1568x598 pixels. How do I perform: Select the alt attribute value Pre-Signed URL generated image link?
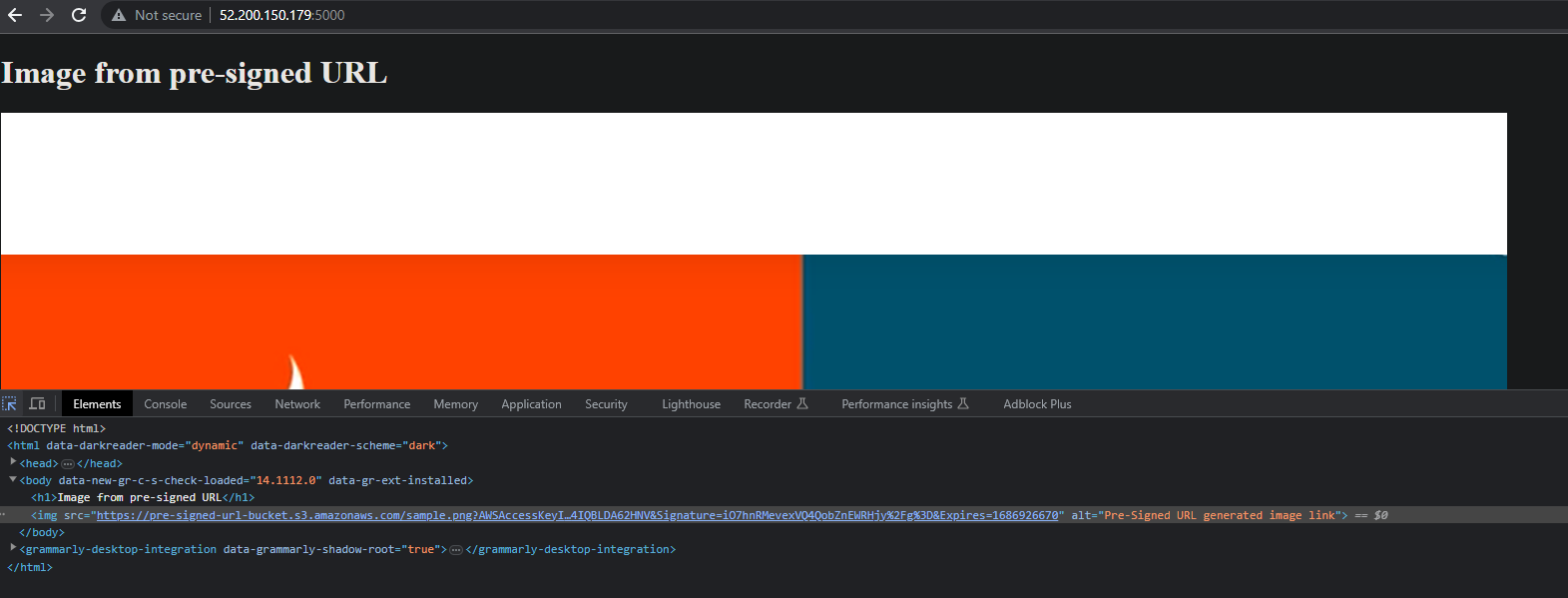point(1220,515)
